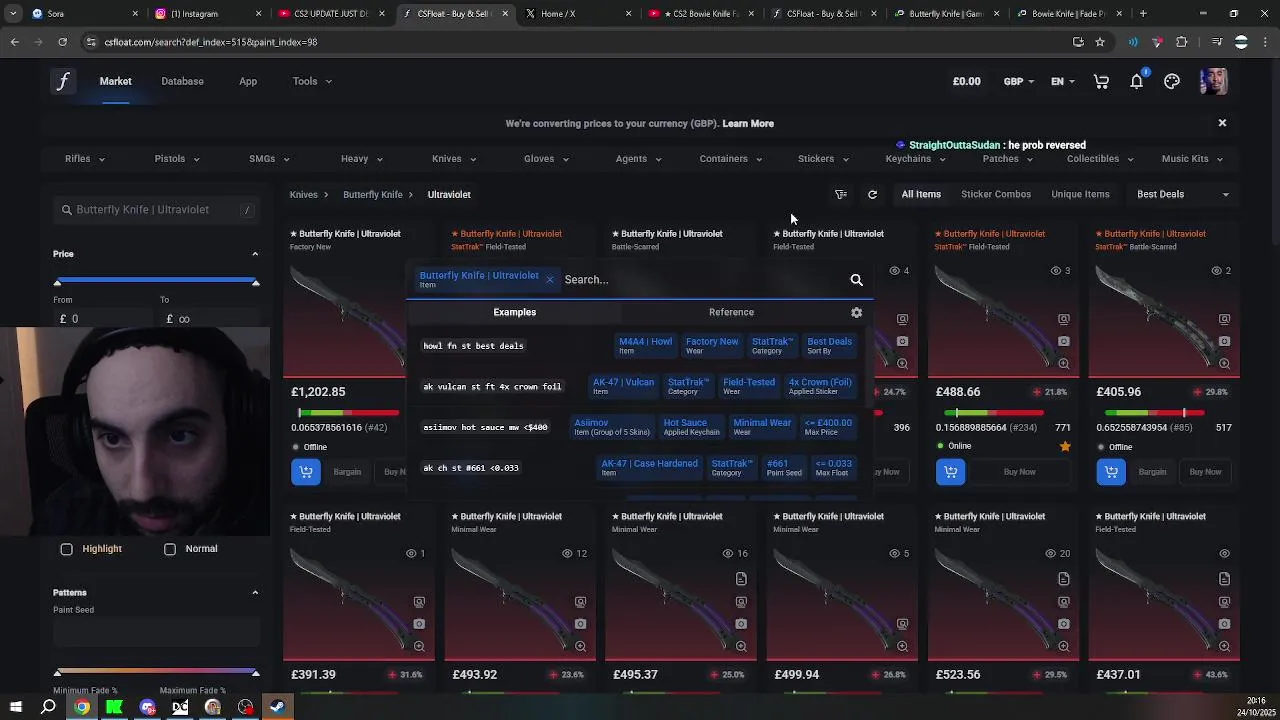Switch to the Database nav item
The width and height of the screenshot is (1280, 720).
click(182, 81)
